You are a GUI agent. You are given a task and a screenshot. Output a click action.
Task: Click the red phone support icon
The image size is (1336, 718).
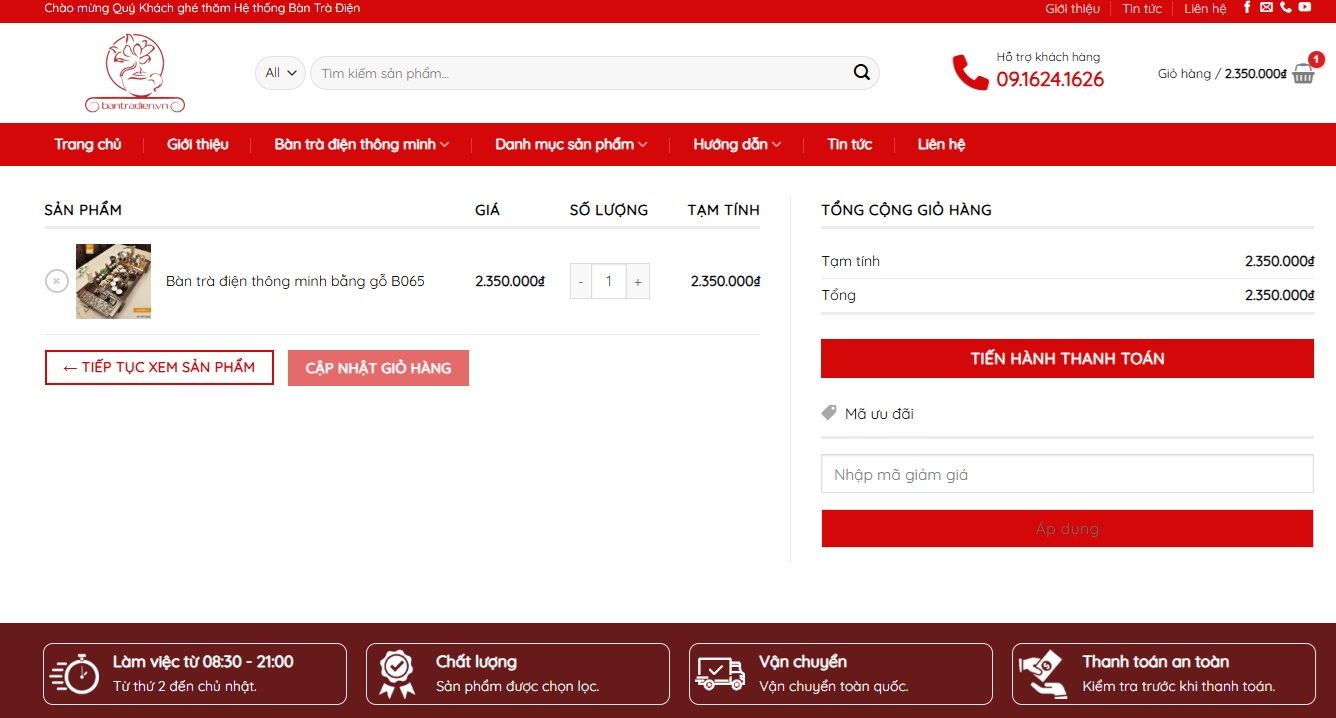click(x=969, y=73)
